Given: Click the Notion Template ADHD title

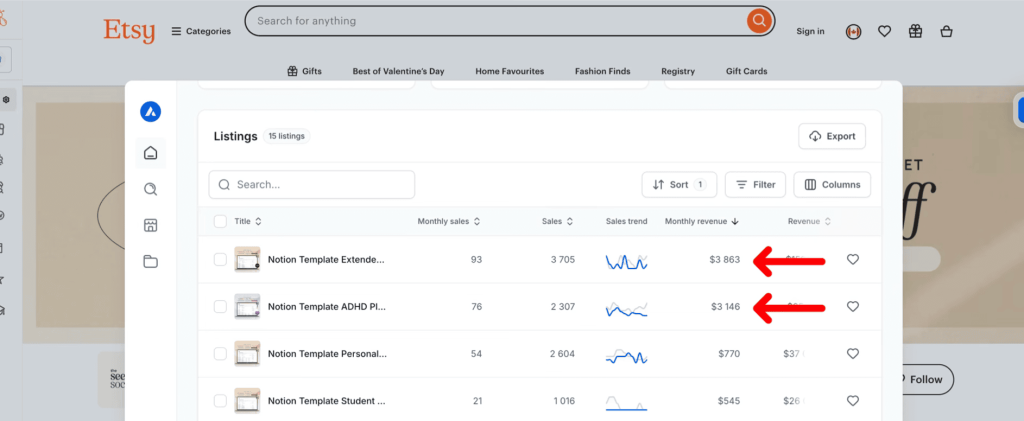Looking at the screenshot, I should pyautogui.click(x=327, y=307).
